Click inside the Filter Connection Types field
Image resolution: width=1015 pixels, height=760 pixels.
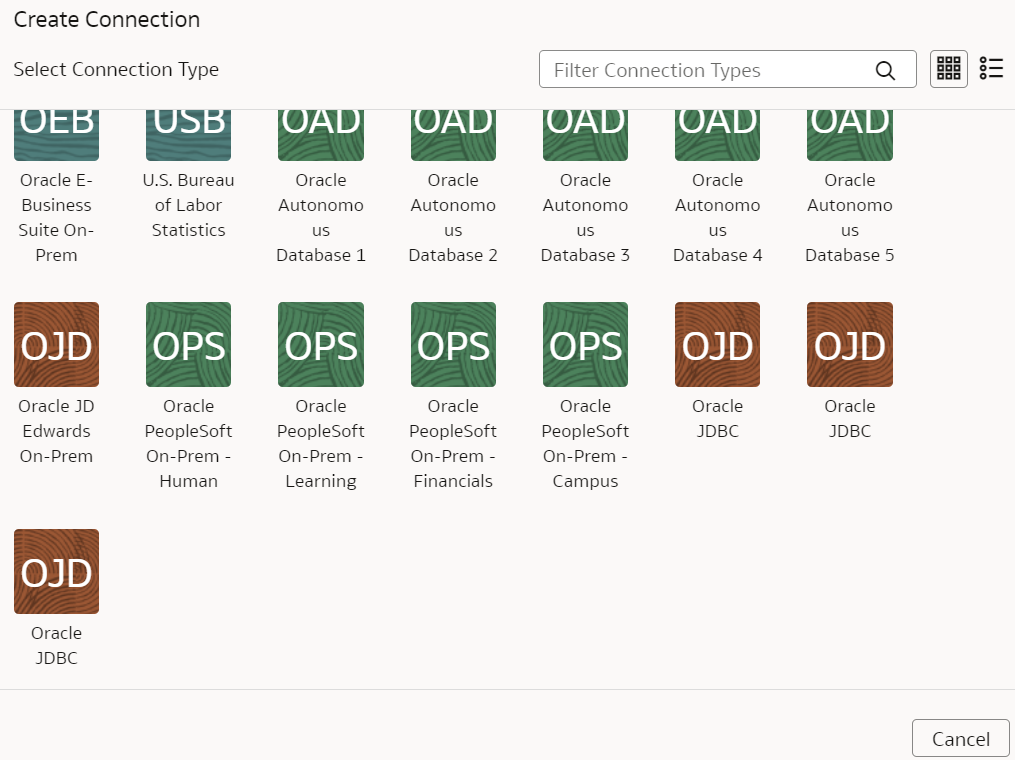700,70
